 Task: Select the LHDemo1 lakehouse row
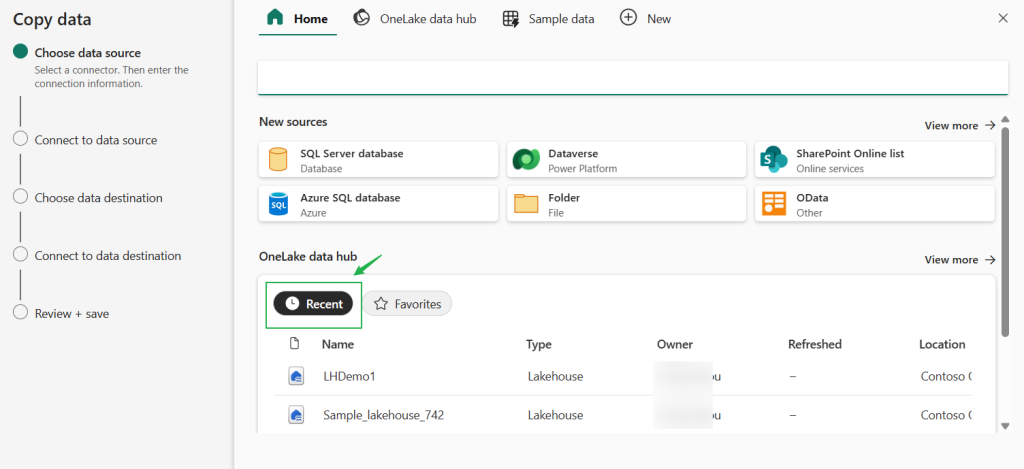pyautogui.click(x=623, y=376)
